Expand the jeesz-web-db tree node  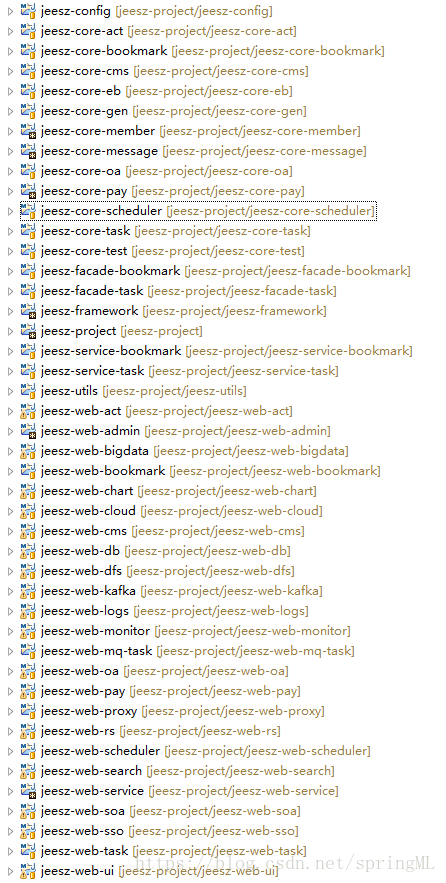tap(10, 551)
